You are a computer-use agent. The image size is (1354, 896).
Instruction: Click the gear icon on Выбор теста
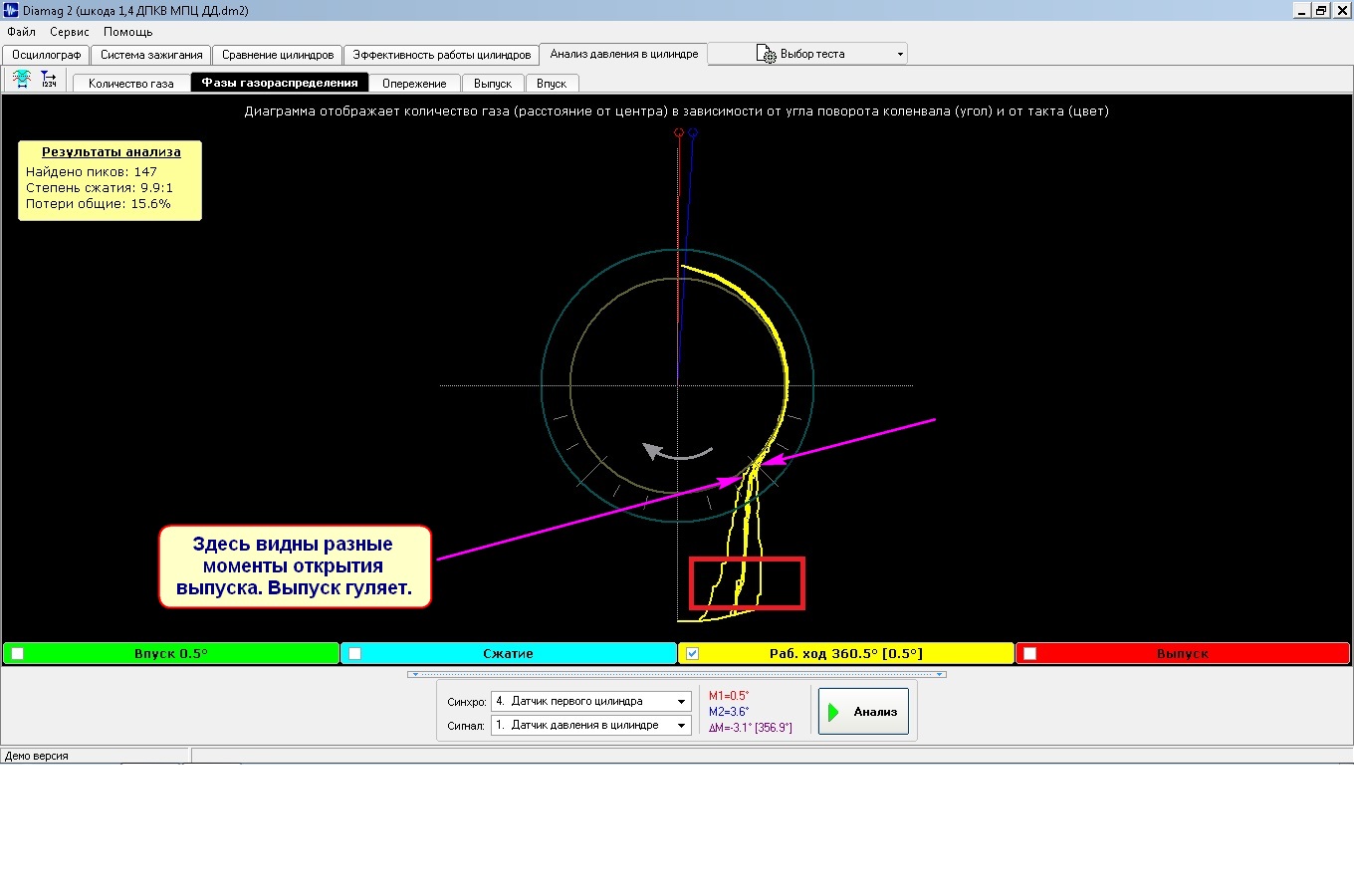[x=767, y=54]
